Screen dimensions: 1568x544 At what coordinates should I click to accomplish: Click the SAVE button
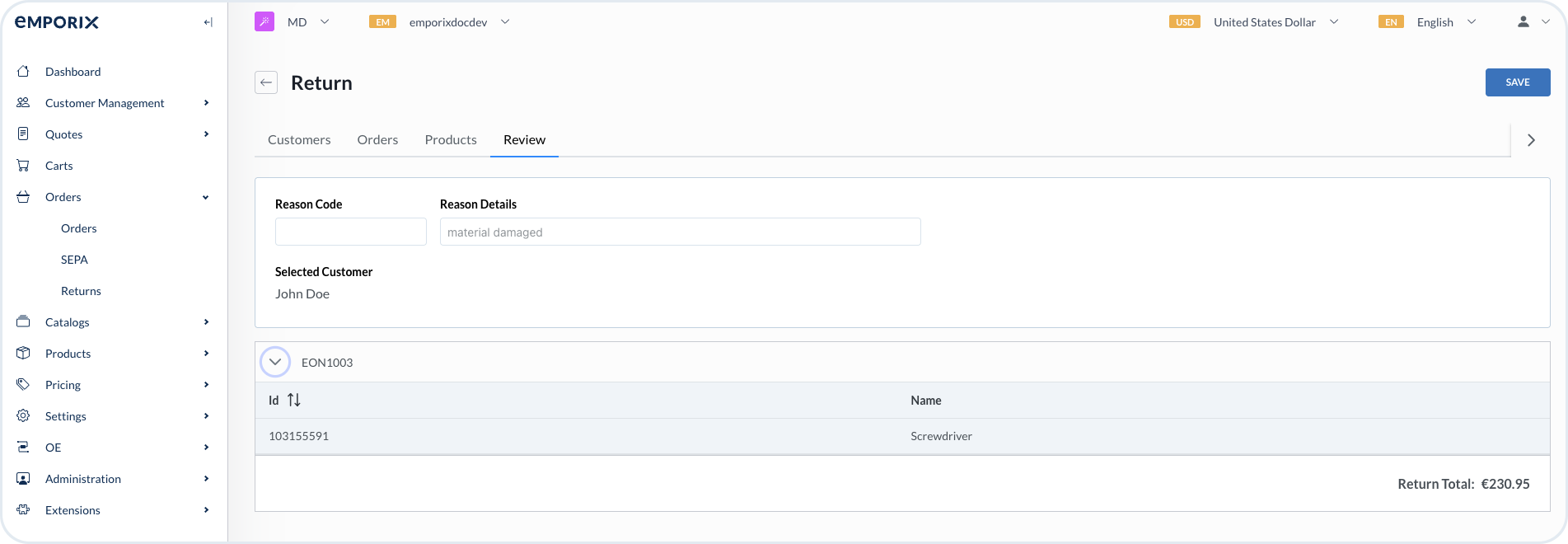click(x=1517, y=82)
